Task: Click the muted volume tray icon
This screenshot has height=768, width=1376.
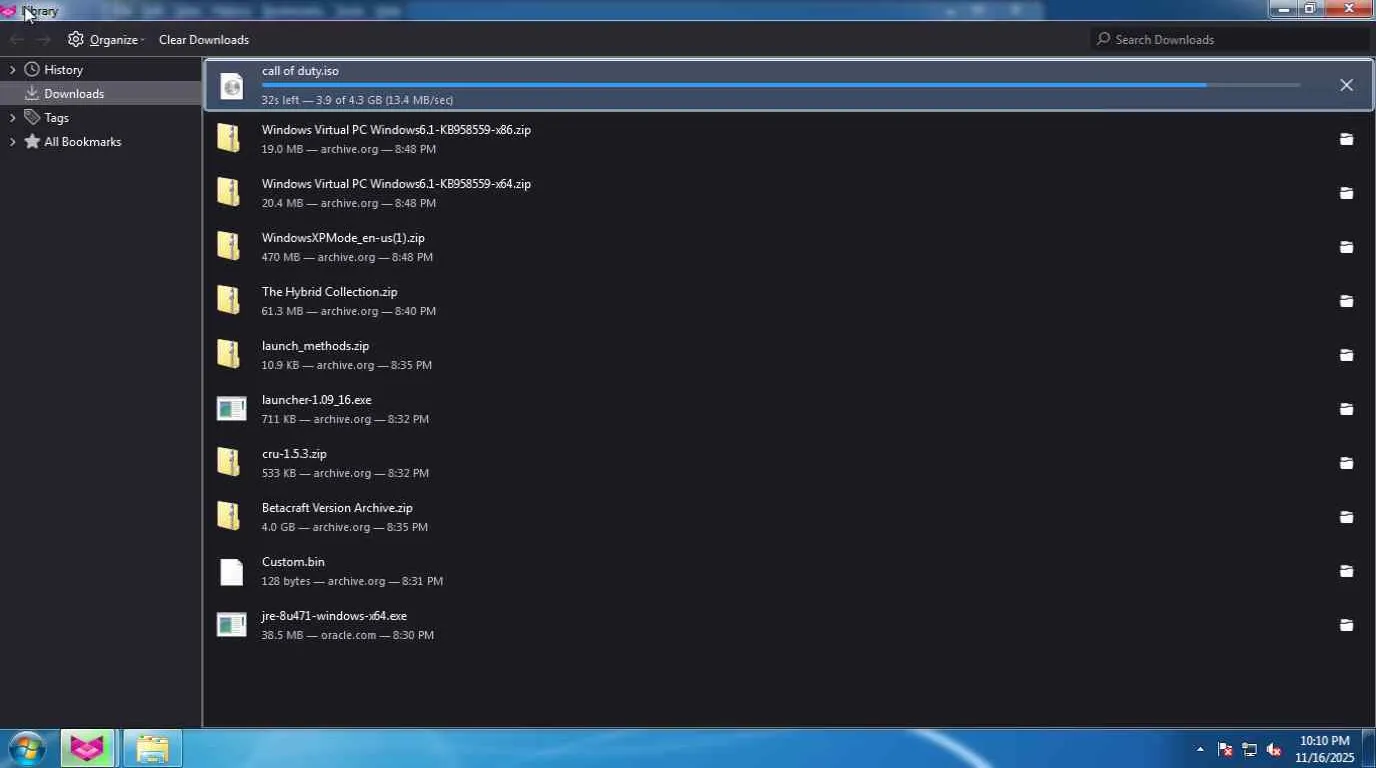Action: 1274,749
